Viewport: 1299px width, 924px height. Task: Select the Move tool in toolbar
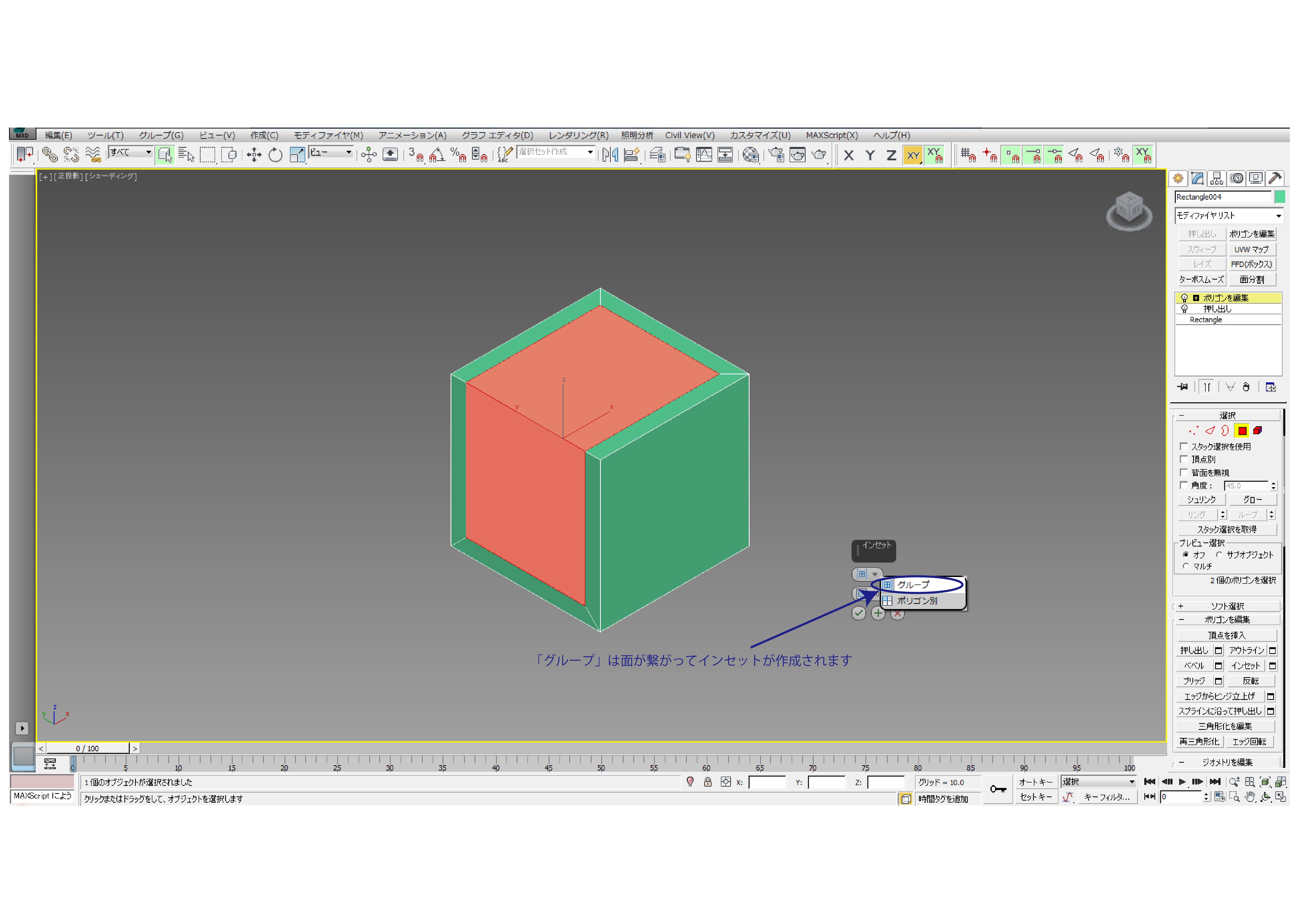pos(254,155)
